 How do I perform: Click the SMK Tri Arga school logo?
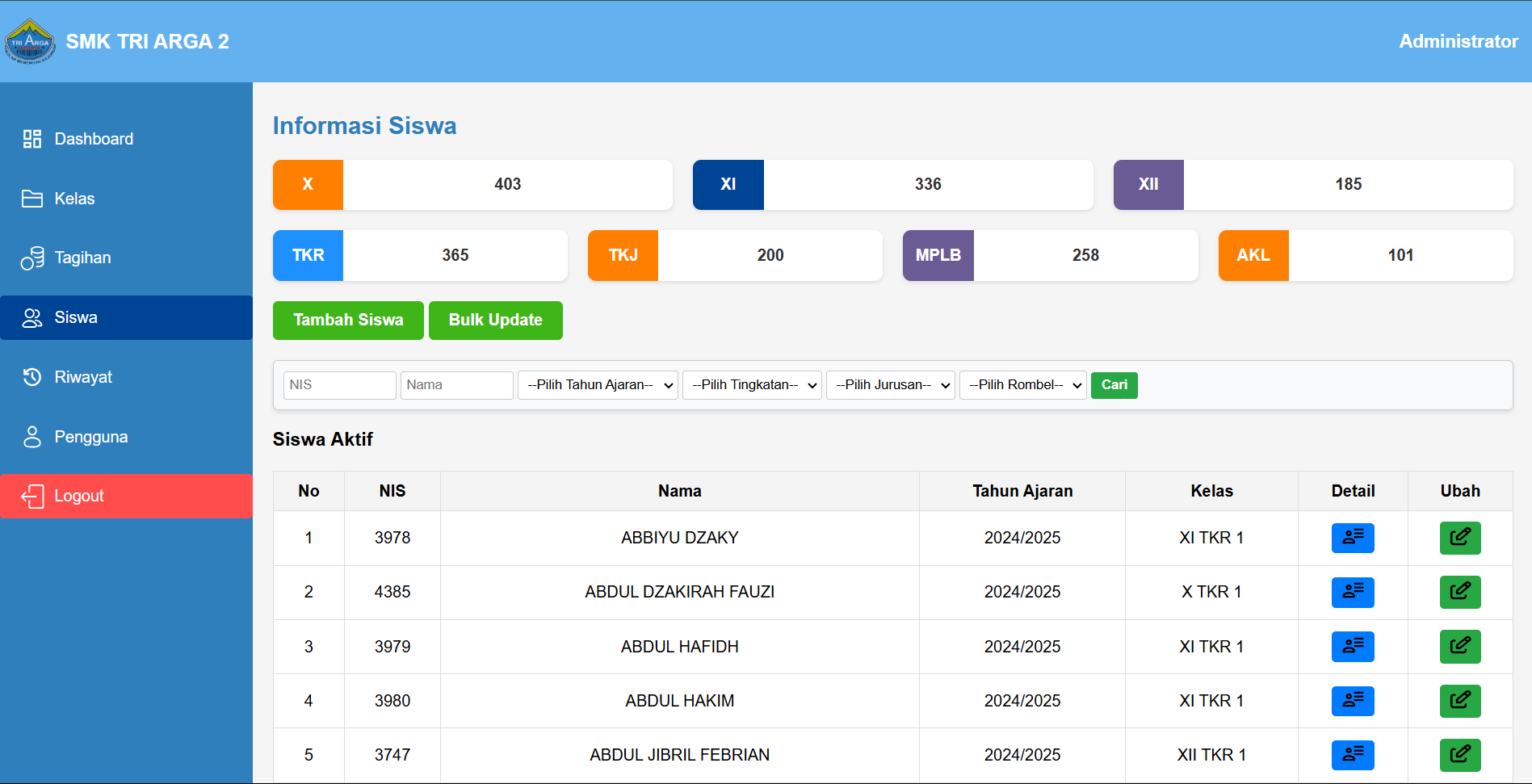pos(30,41)
